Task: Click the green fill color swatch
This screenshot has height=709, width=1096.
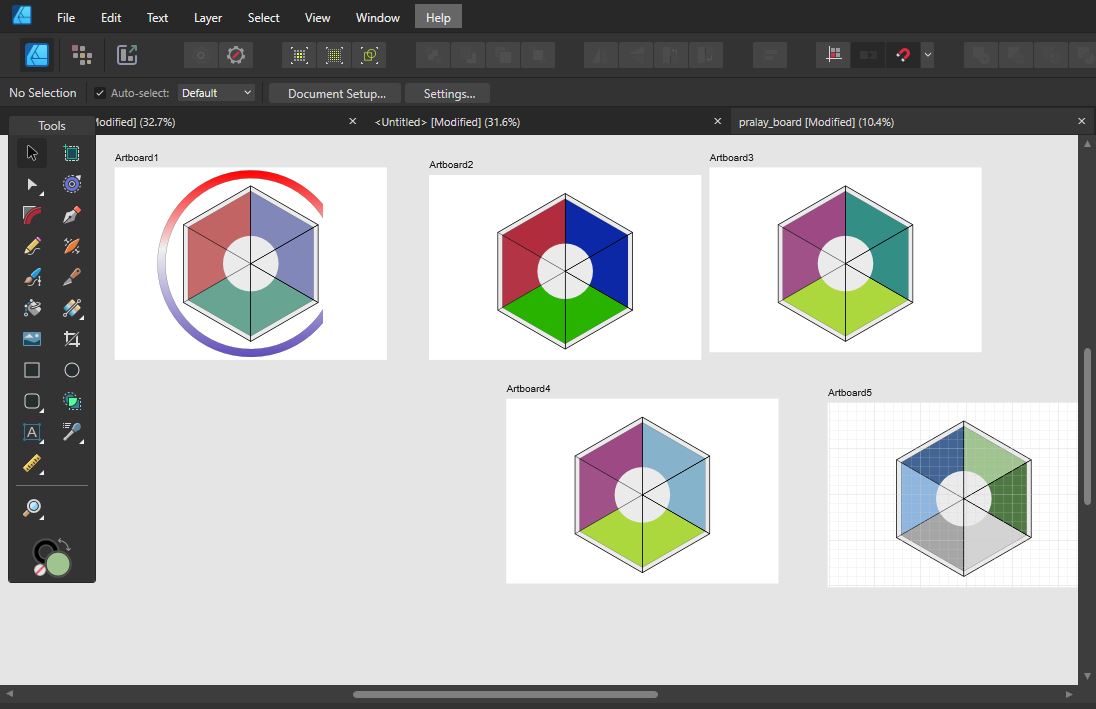Action: [x=59, y=564]
